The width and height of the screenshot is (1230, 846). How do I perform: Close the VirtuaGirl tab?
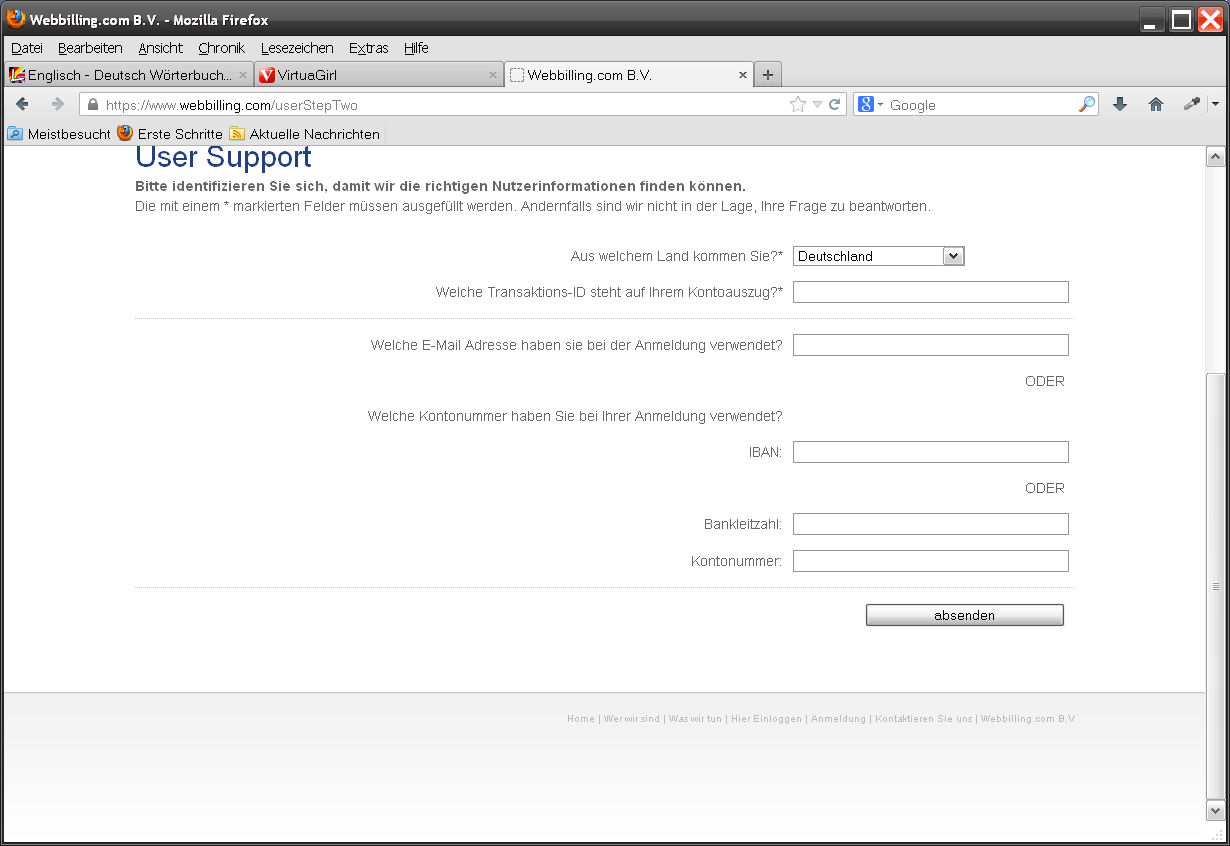coord(493,75)
